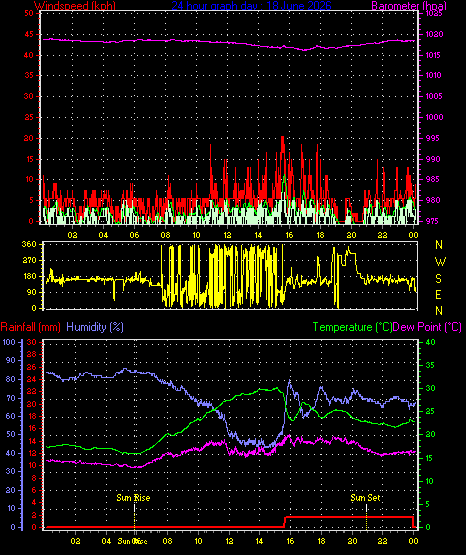Click the "18" rainfall axis value
This screenshot has height=555, width=466.
32,416
